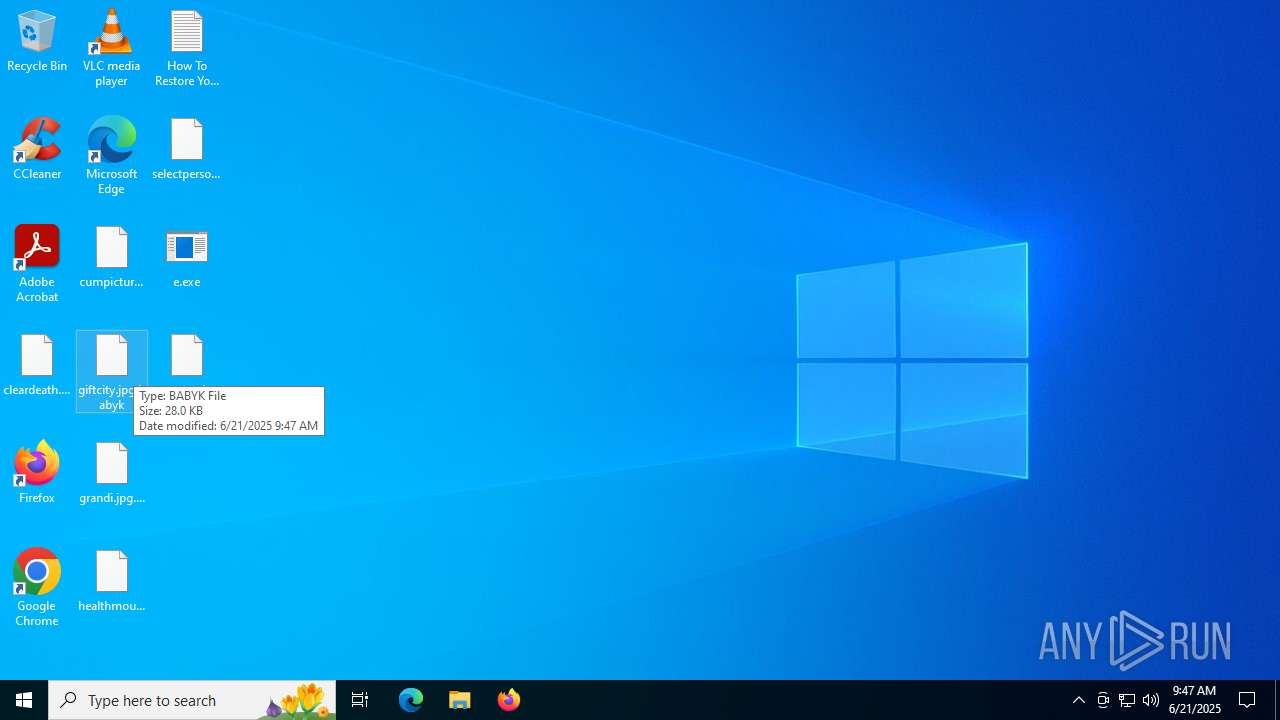Open the volume speaker tray icon

1151,700
